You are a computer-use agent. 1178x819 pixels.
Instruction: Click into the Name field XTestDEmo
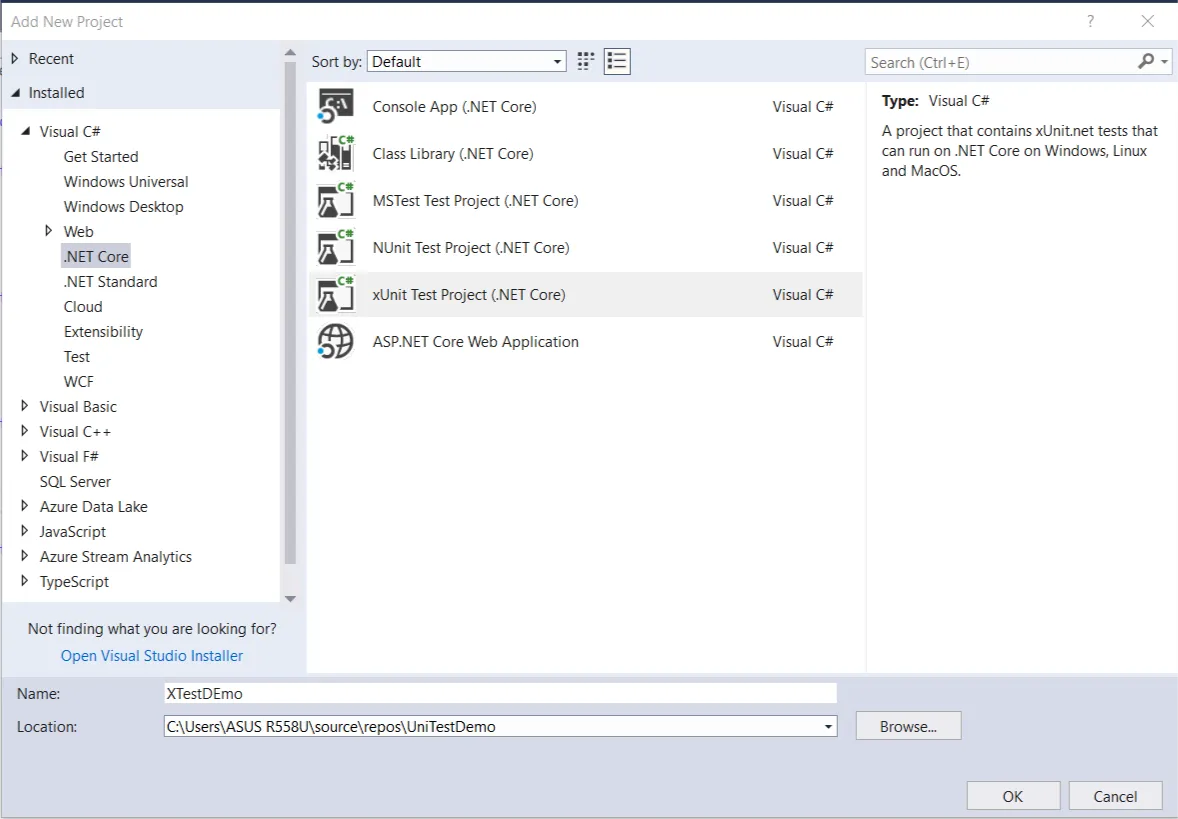pyautogui.click(x=500, y=694)
